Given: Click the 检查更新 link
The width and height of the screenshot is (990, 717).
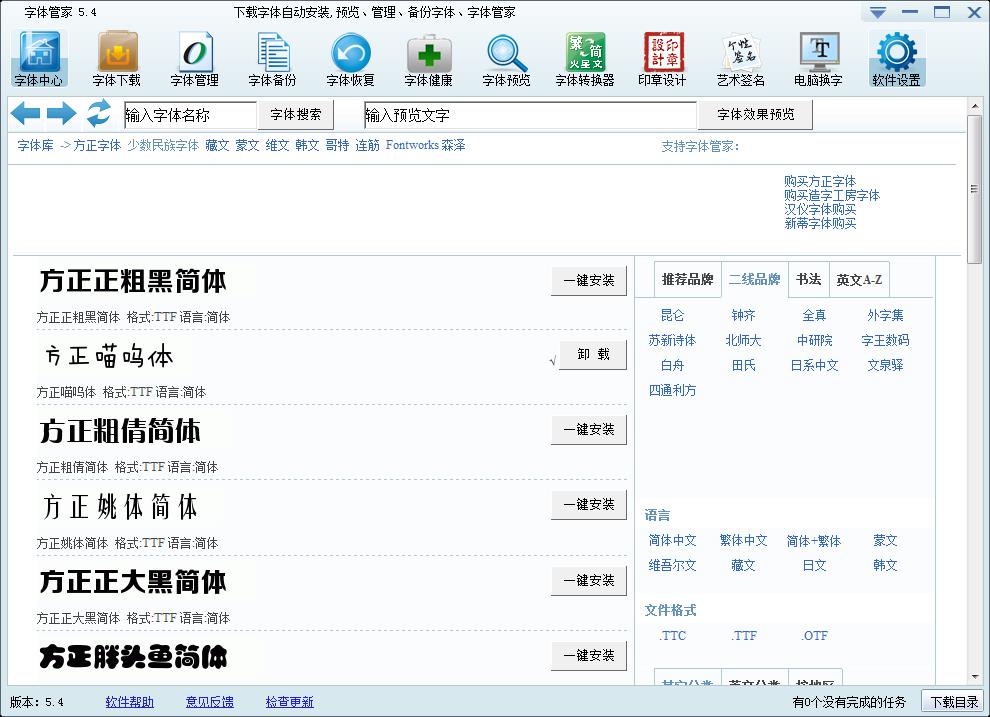Looking at the screenshot, I should 289,702.
